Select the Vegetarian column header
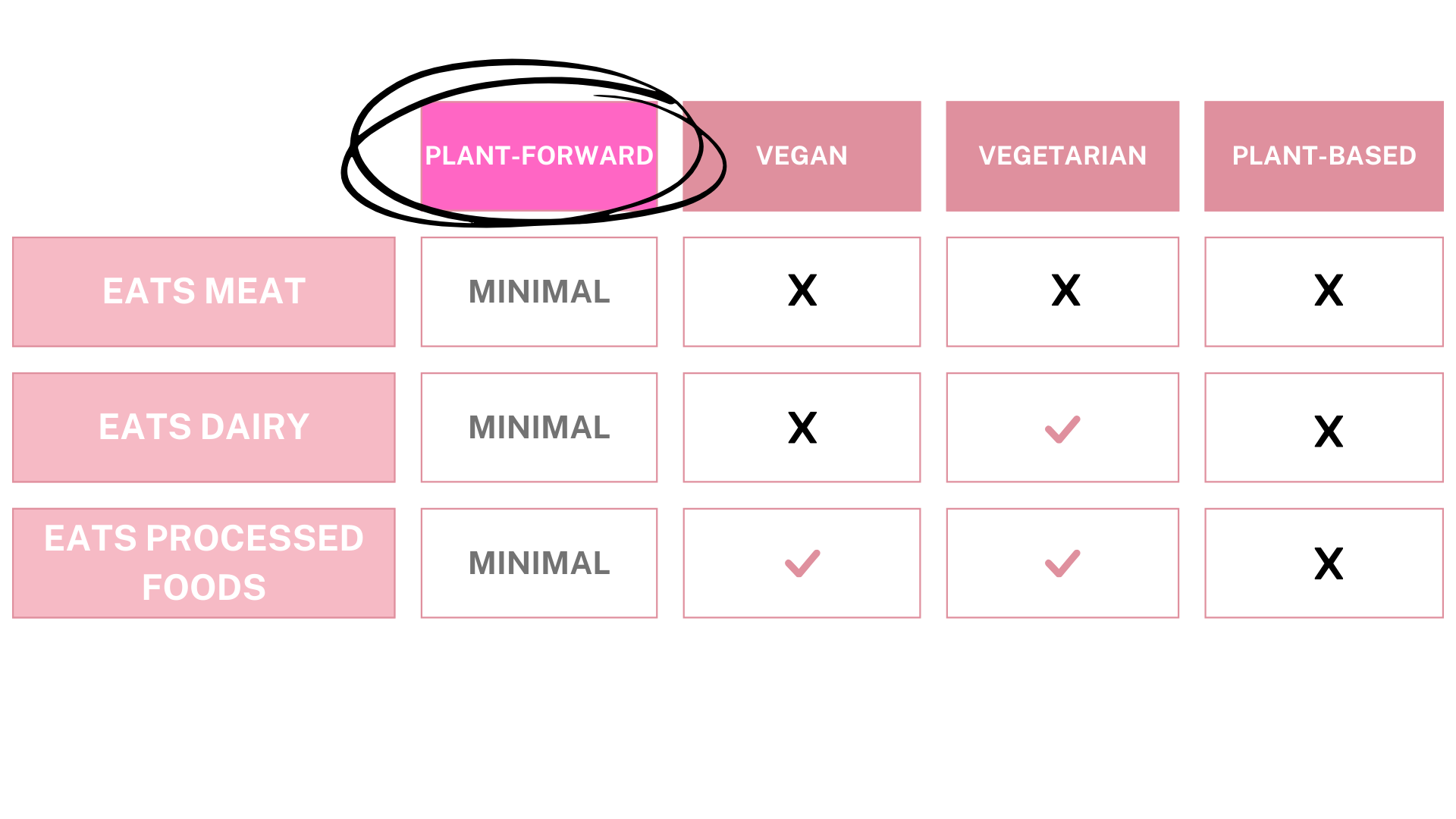Viewport: 1456px width, 819px height. (1062, 155)
